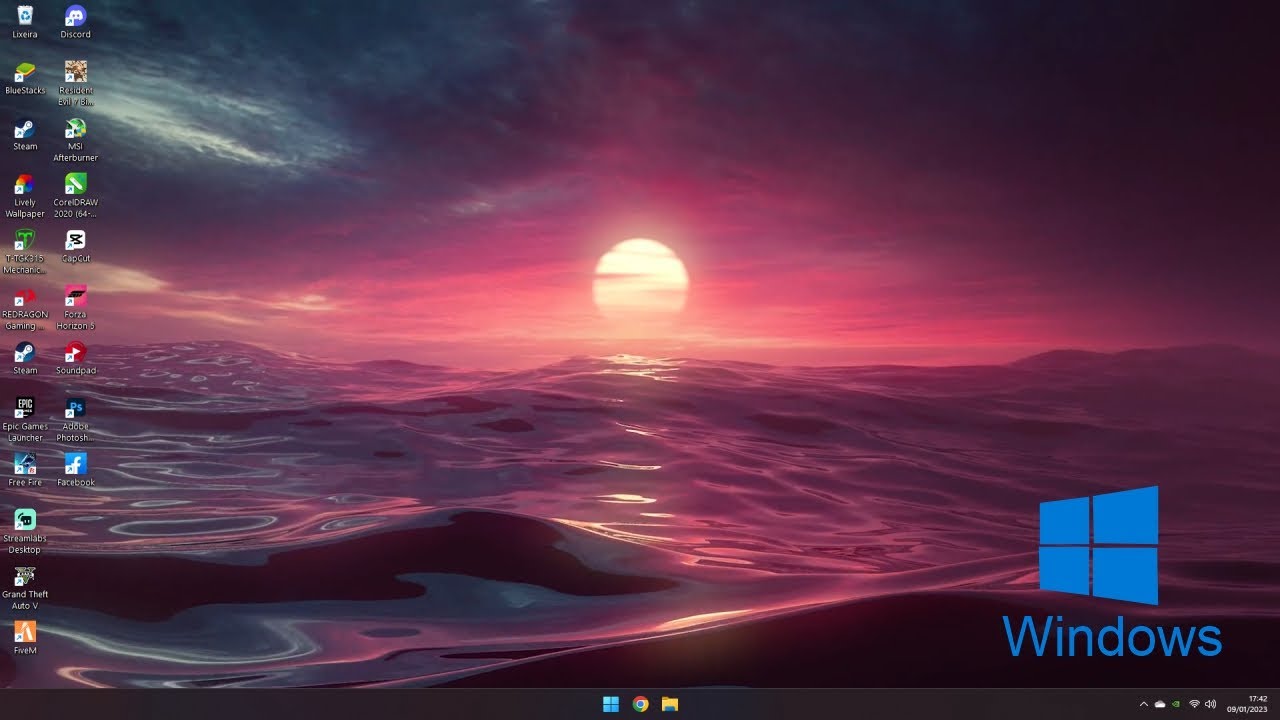Image resolution: width=1280 pixels, height=720 pixels.
Task: Click the CorelDRAW 2020 shortcut
Action: [75, 195]
